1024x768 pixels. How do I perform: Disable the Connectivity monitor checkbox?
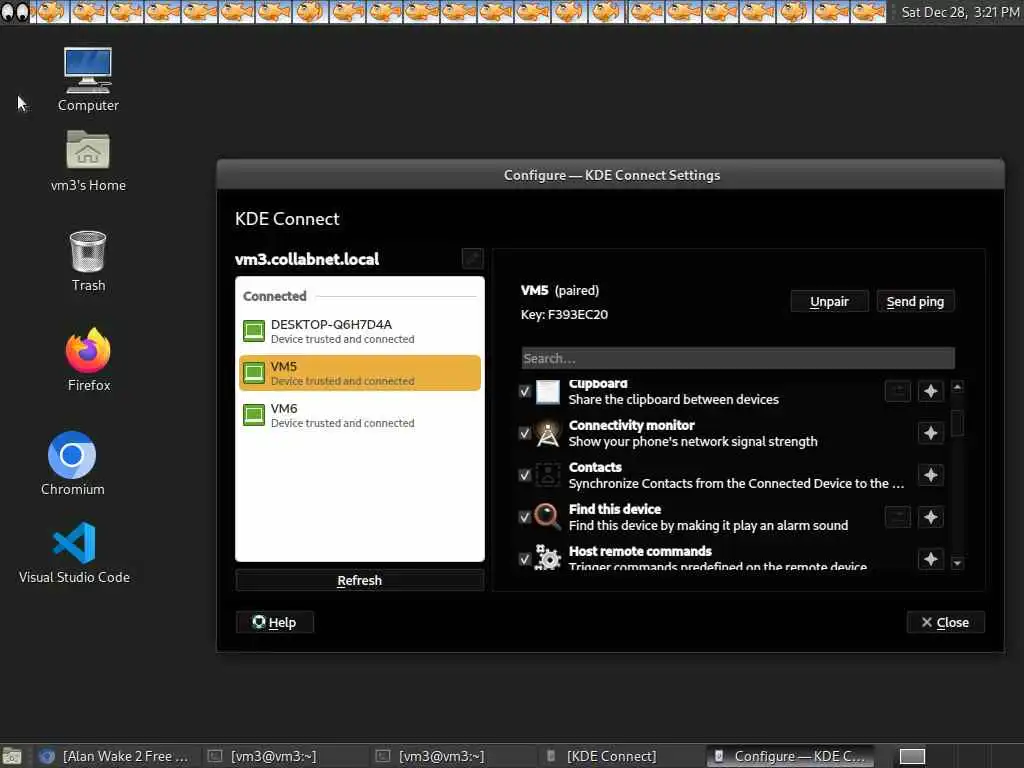click(524, 433)
